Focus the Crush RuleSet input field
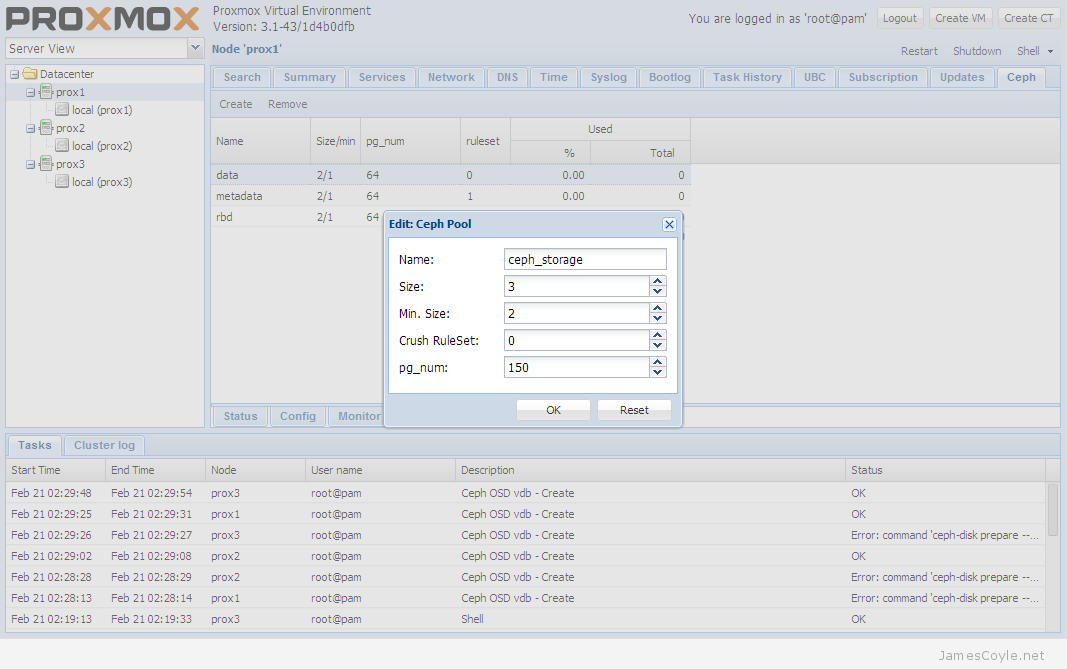This screenshot has width=1067, height=669. pos(577,340)
